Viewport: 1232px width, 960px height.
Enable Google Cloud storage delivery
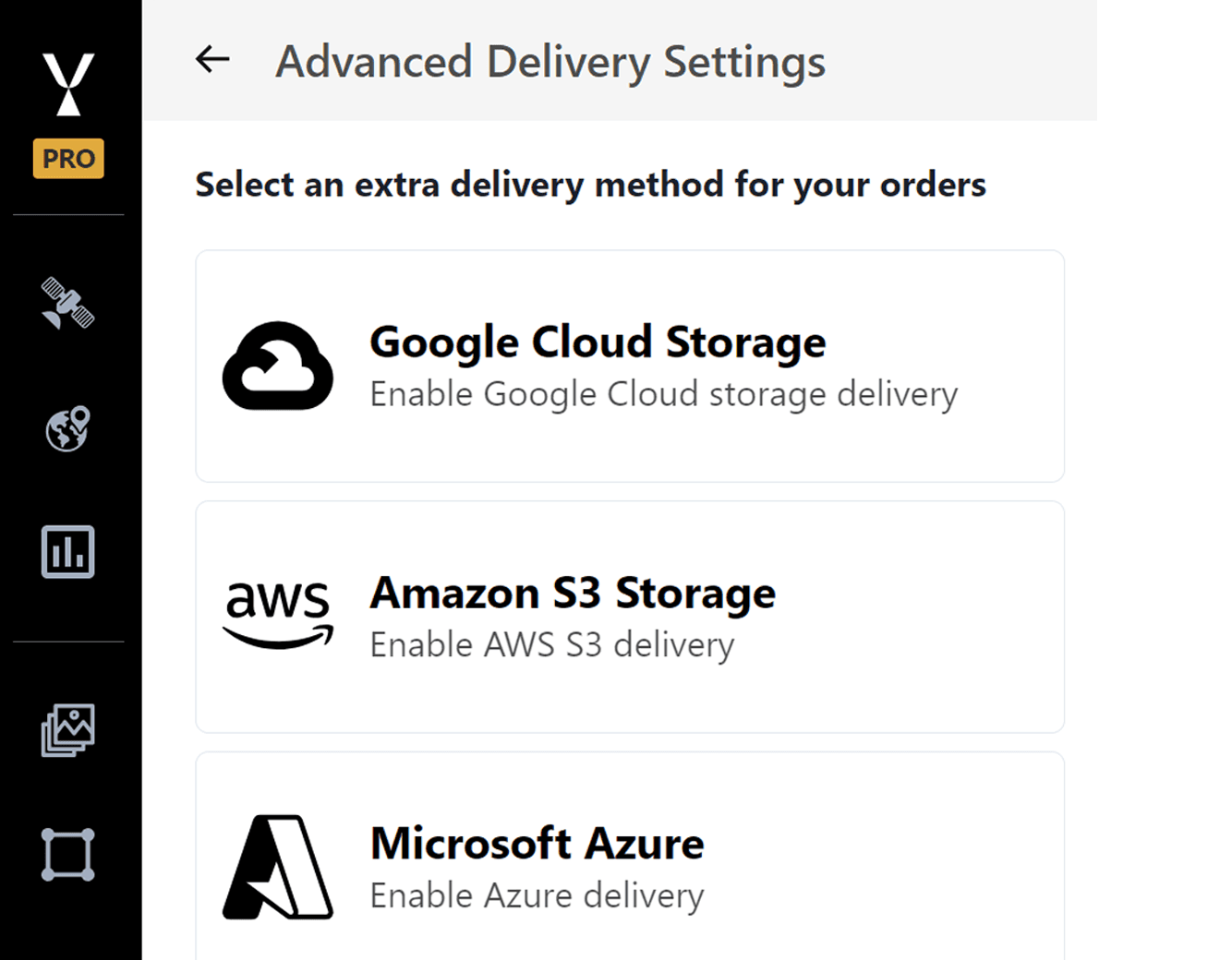[x=663, y=393]
